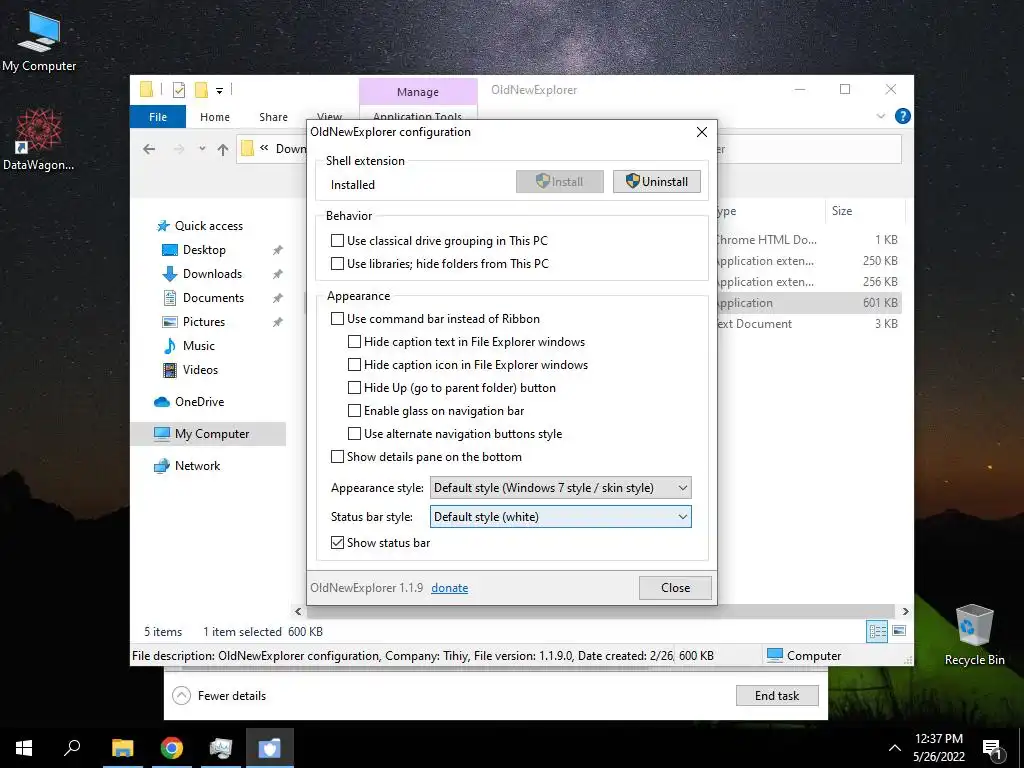Image resolution: width=1024 pixels, height=768 pixels.
Task: Open the Manage contextual tab
Action: [418, 92]
